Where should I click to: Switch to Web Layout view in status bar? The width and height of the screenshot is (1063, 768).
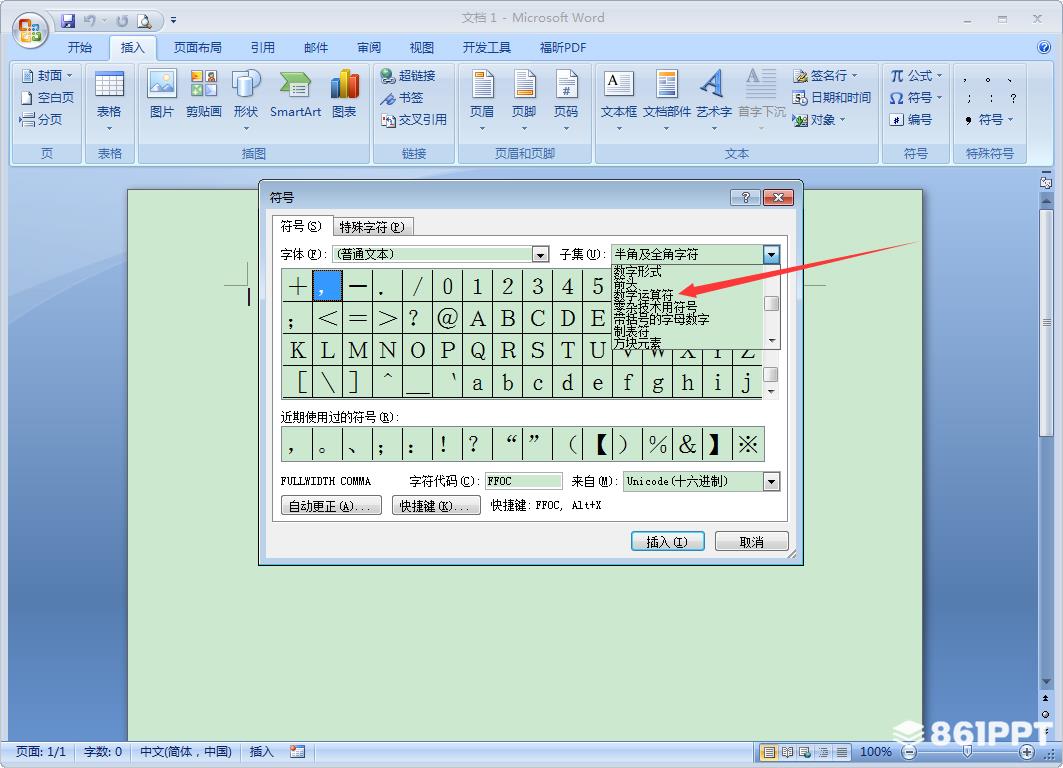tap(805, 752)
